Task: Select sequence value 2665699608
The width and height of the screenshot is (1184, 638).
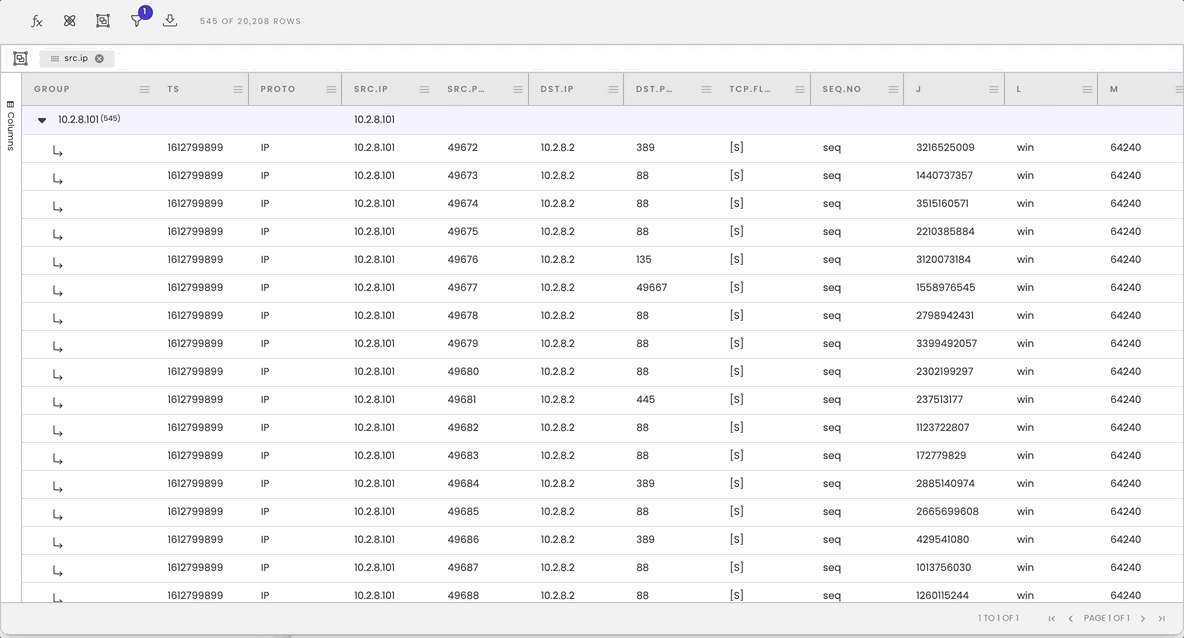Action: (x=948, y=511)
